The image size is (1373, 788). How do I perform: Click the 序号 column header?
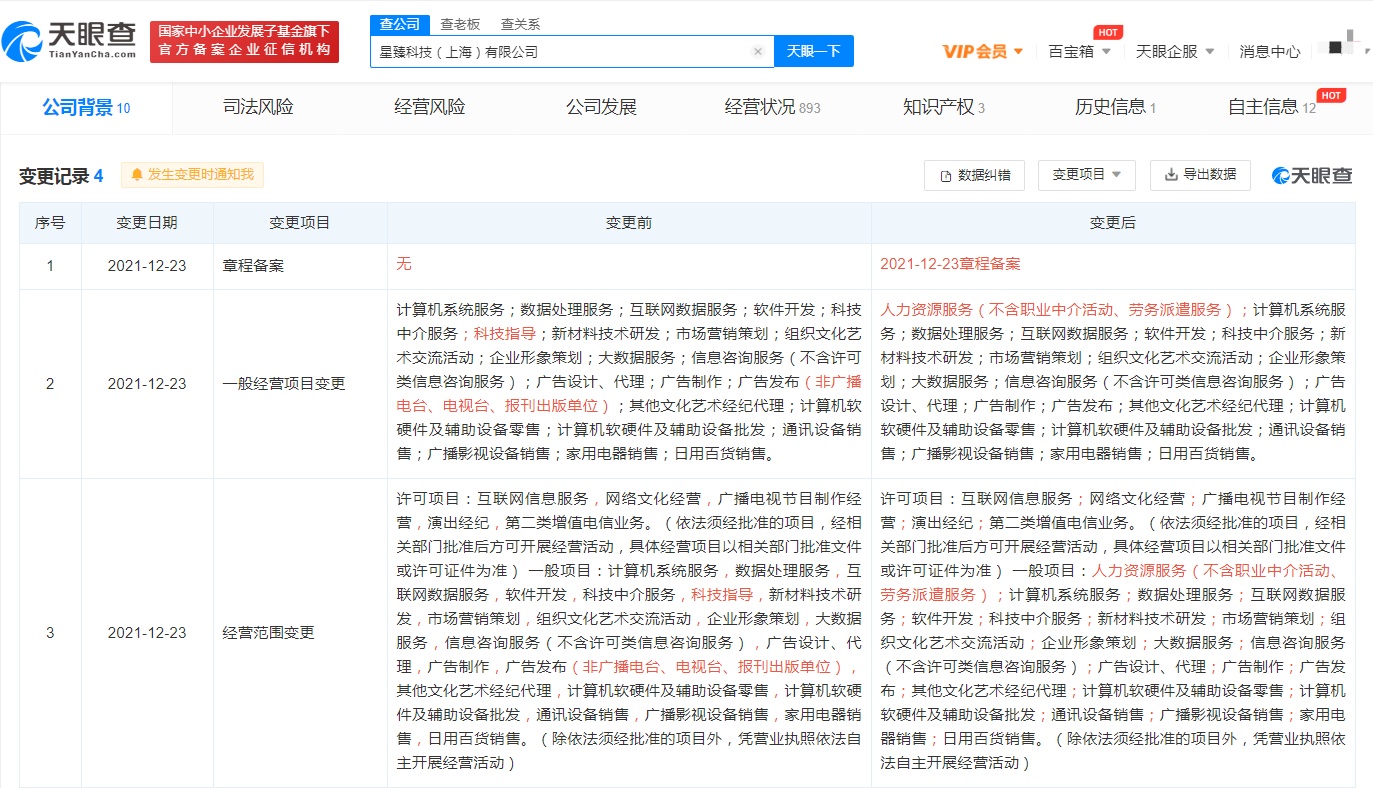click(50, 223)
